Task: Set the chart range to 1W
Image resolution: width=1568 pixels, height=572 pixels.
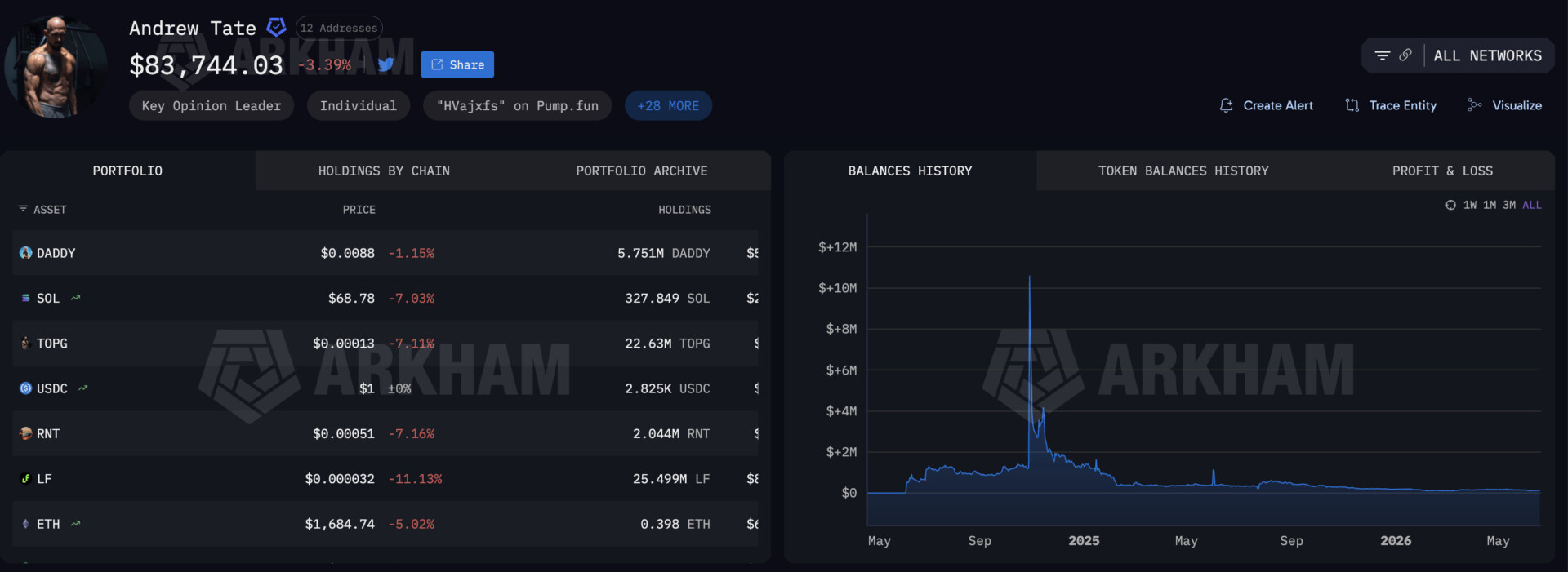Action: [x=1470, y=205]
